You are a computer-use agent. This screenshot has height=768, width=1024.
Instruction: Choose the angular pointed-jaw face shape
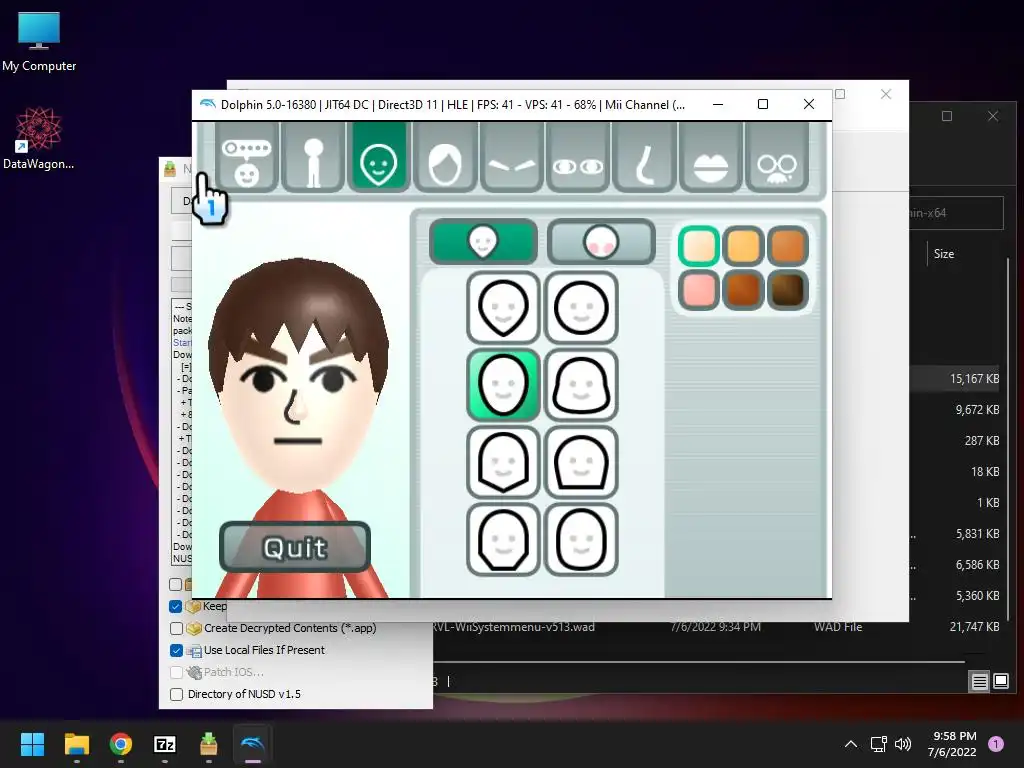(x=503, y=462)
